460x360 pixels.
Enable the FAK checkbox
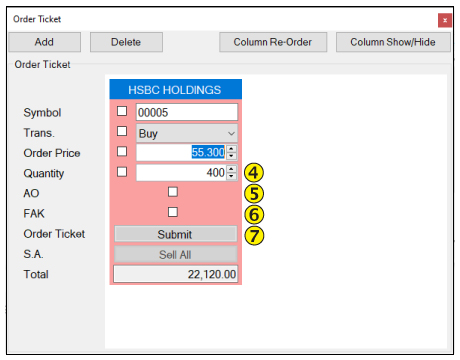click(173, 212)
